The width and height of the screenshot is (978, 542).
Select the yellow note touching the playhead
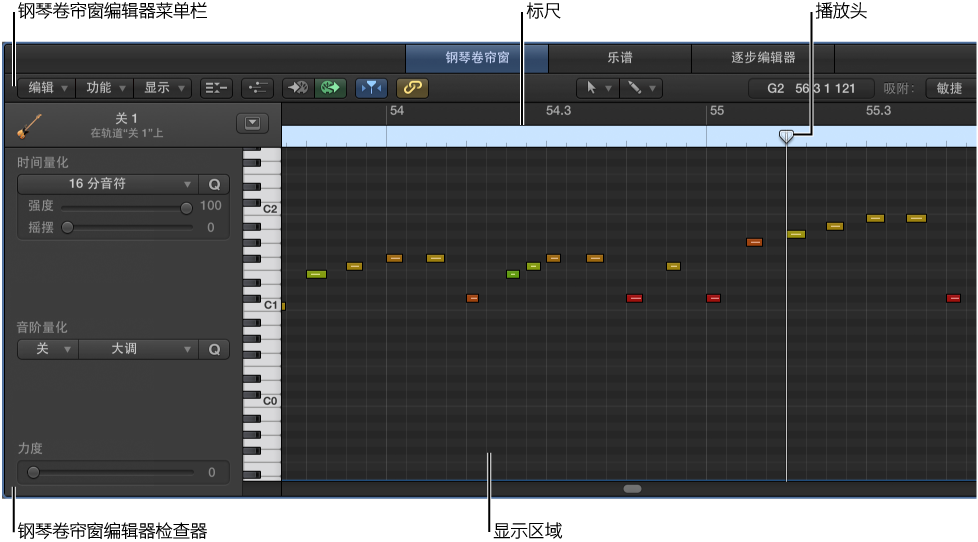point(796,235)
